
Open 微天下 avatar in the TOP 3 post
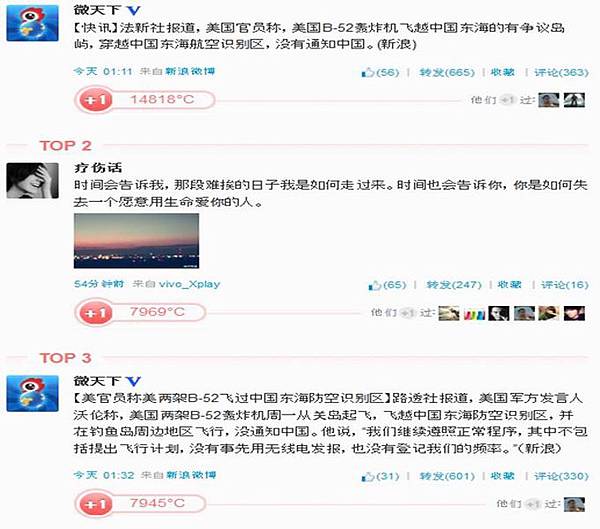[33, 393]
